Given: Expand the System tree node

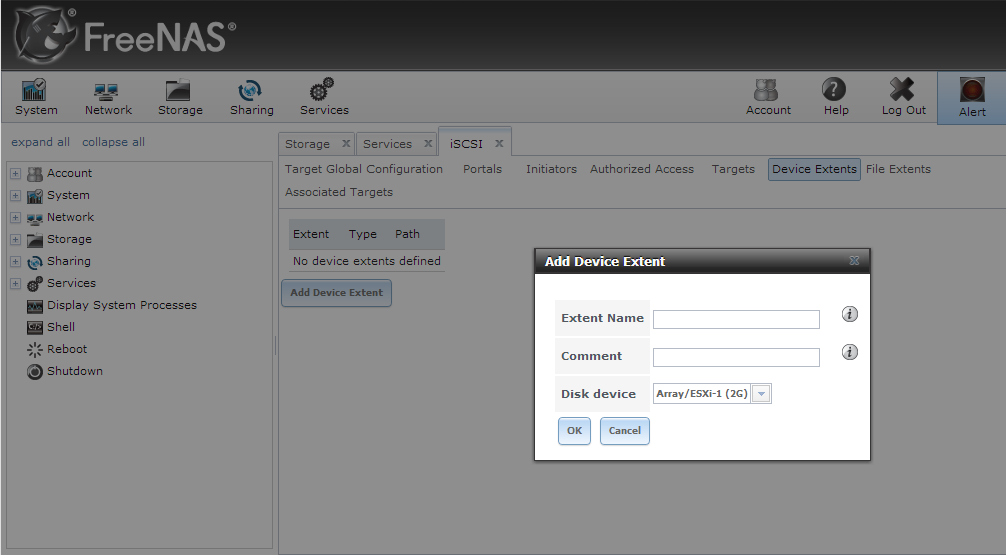Looking at the screenshot, I should pos(15,195).
